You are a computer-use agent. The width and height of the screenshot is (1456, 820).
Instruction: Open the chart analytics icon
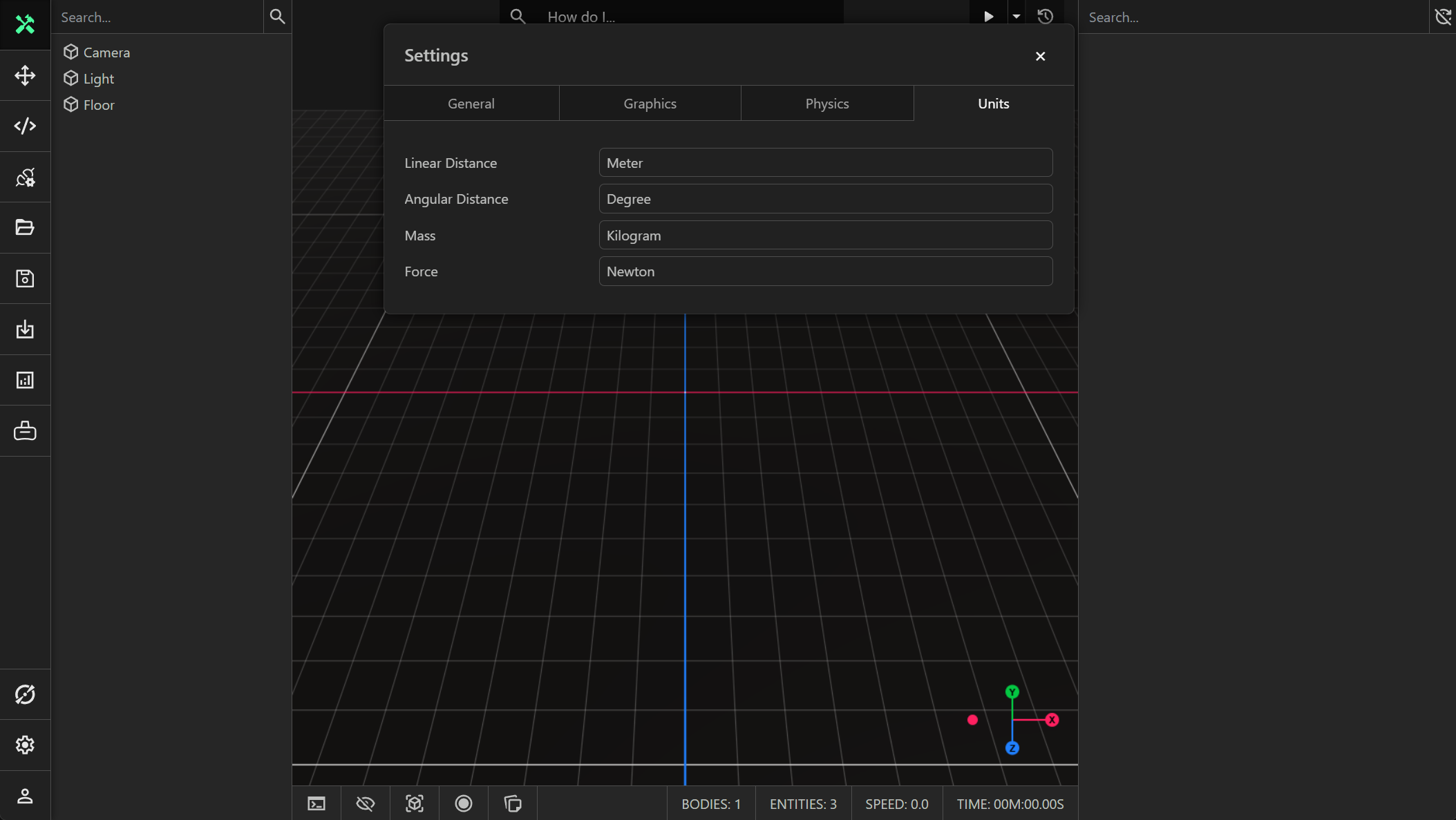(x=25, y=380)
